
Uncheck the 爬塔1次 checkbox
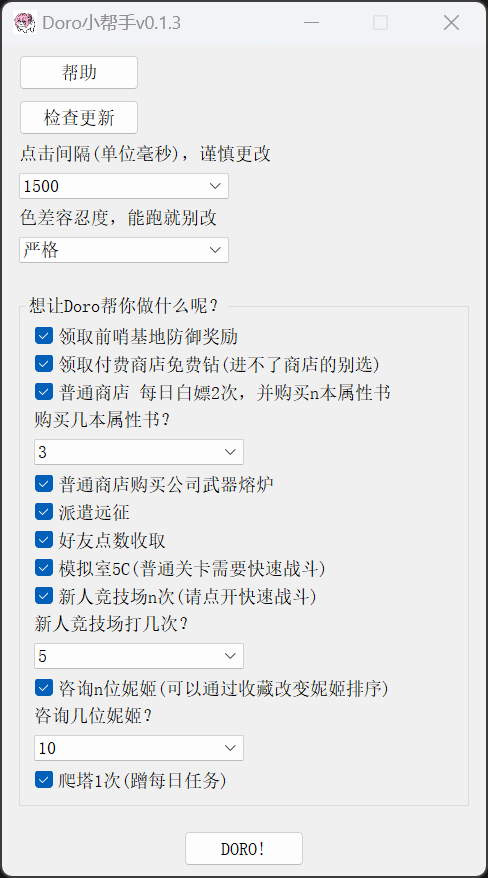(x=44, y=780)
